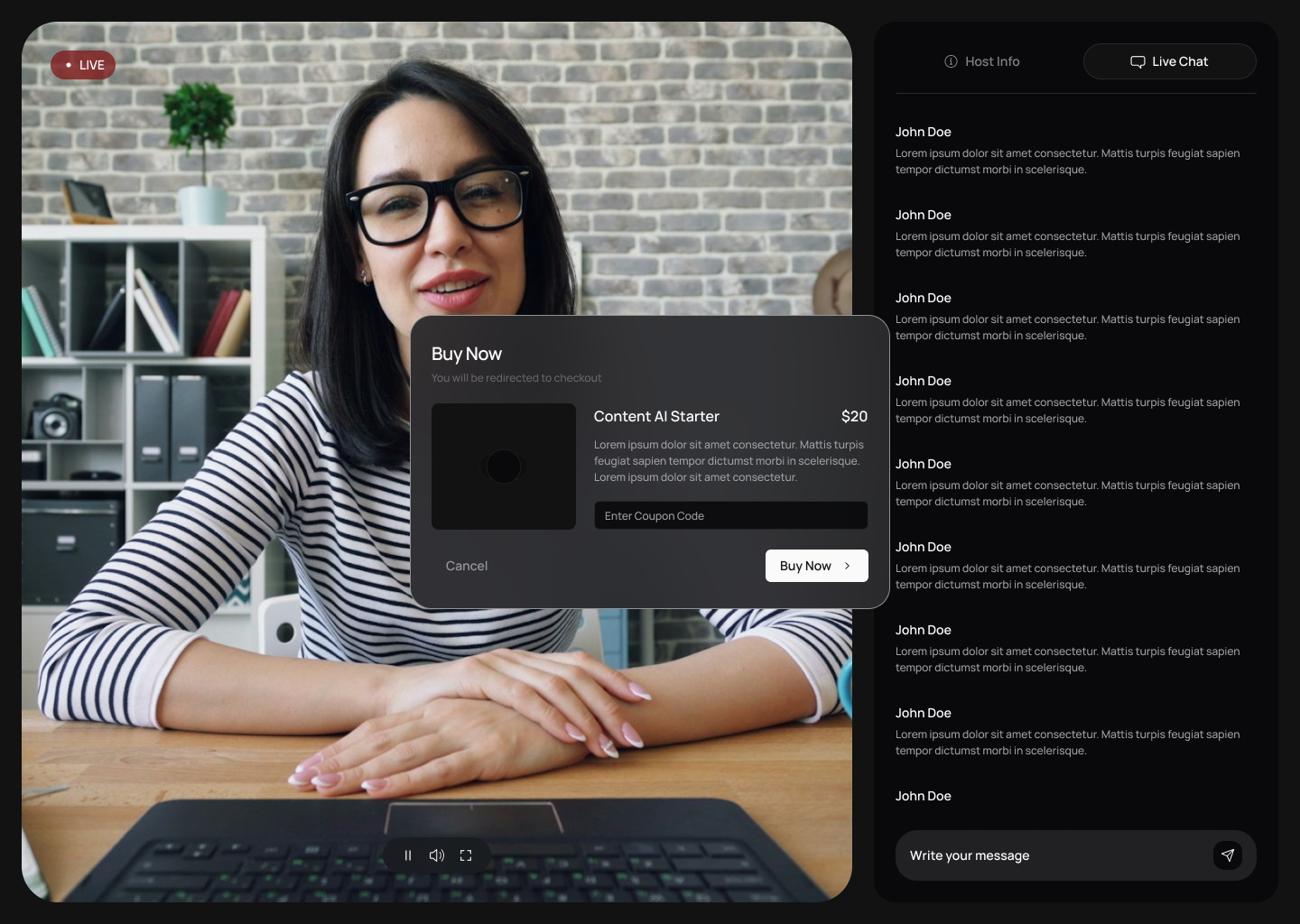The height and width of the screenshot is (924, 1300).
Task: Open the Content AI Starter product thumbnail
Action: click(504, 467)
